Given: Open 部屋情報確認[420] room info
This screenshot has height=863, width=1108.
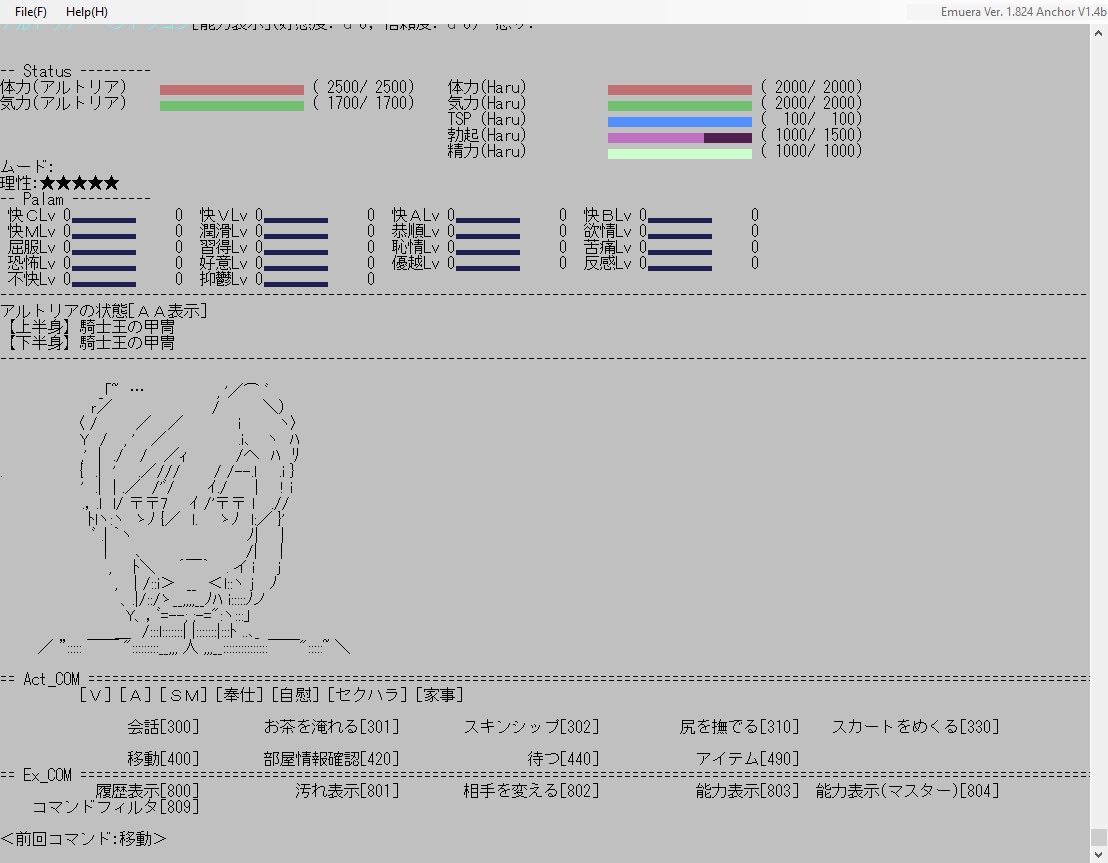Looking at the screenshot, I should (331, 759).
